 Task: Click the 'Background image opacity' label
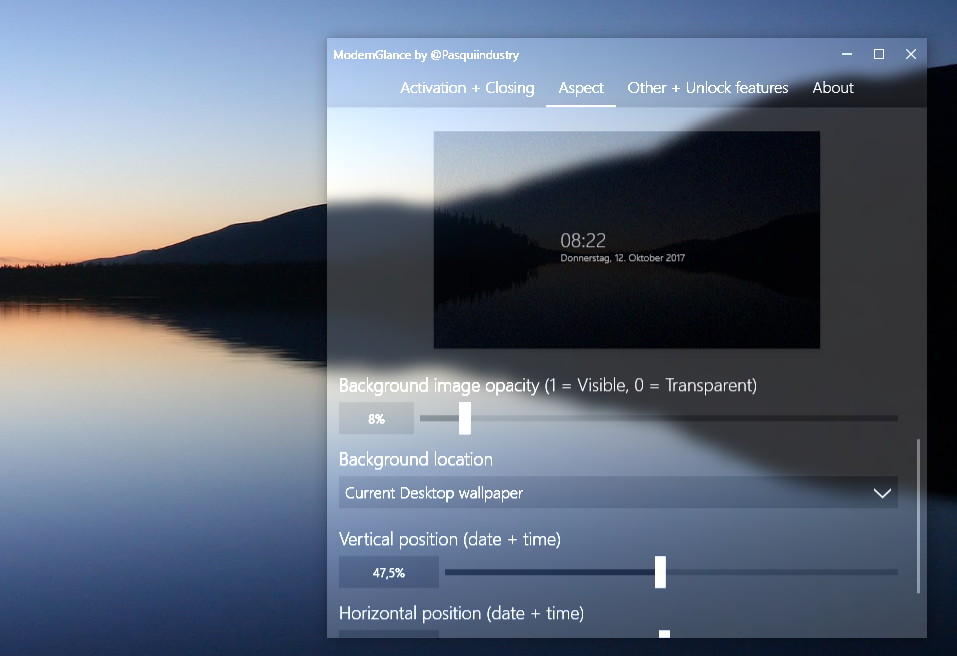(x=547, y=386)
